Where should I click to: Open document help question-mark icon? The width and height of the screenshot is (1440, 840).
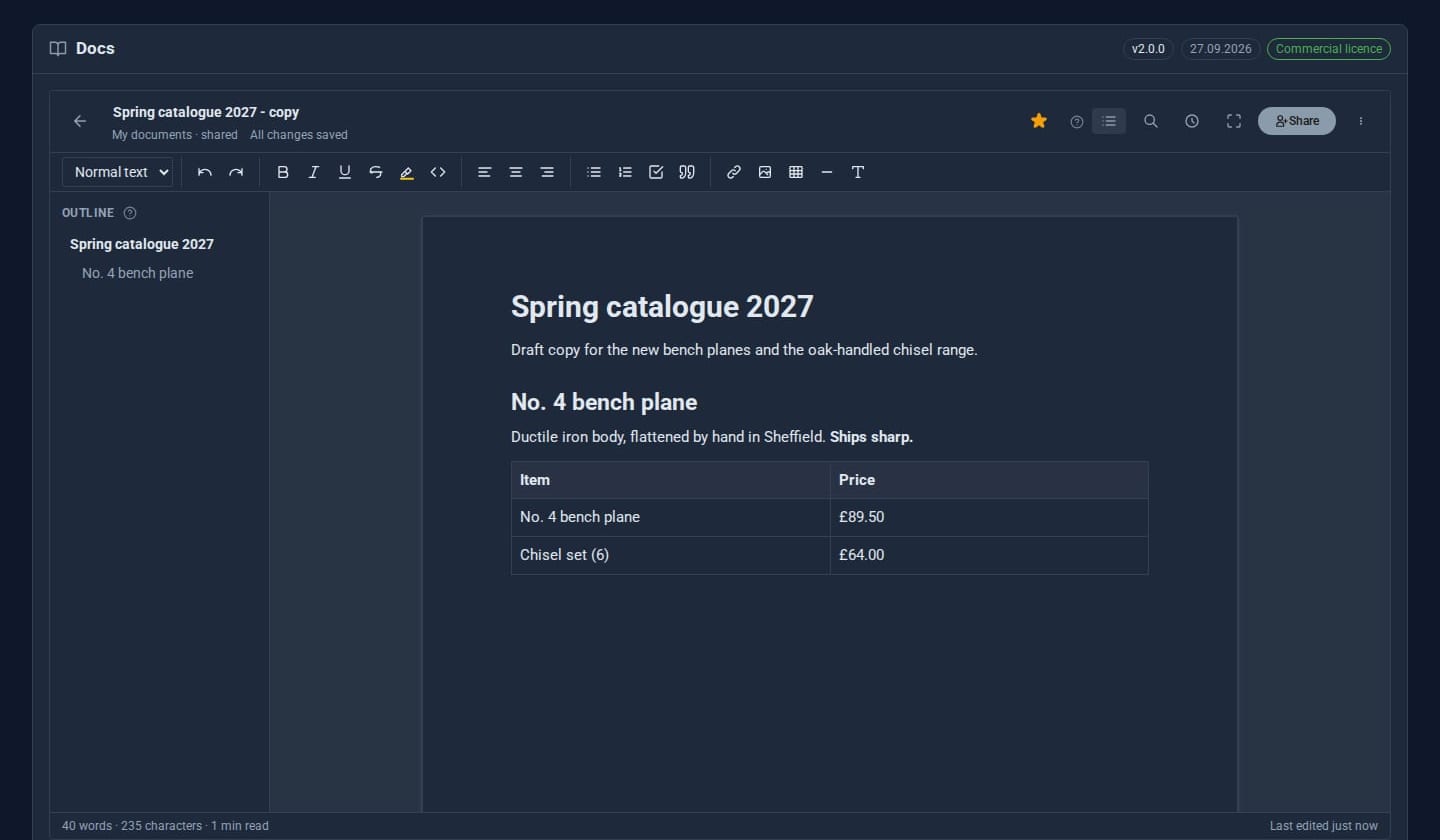coord(1077,122)
